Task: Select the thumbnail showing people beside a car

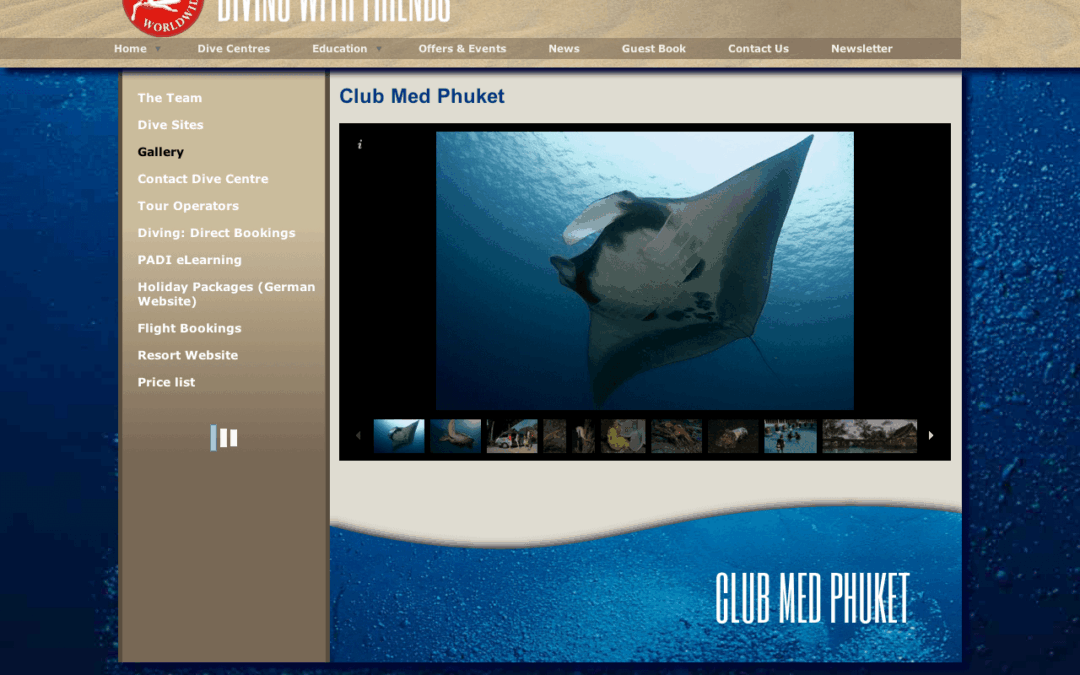Action: (512, 436)
